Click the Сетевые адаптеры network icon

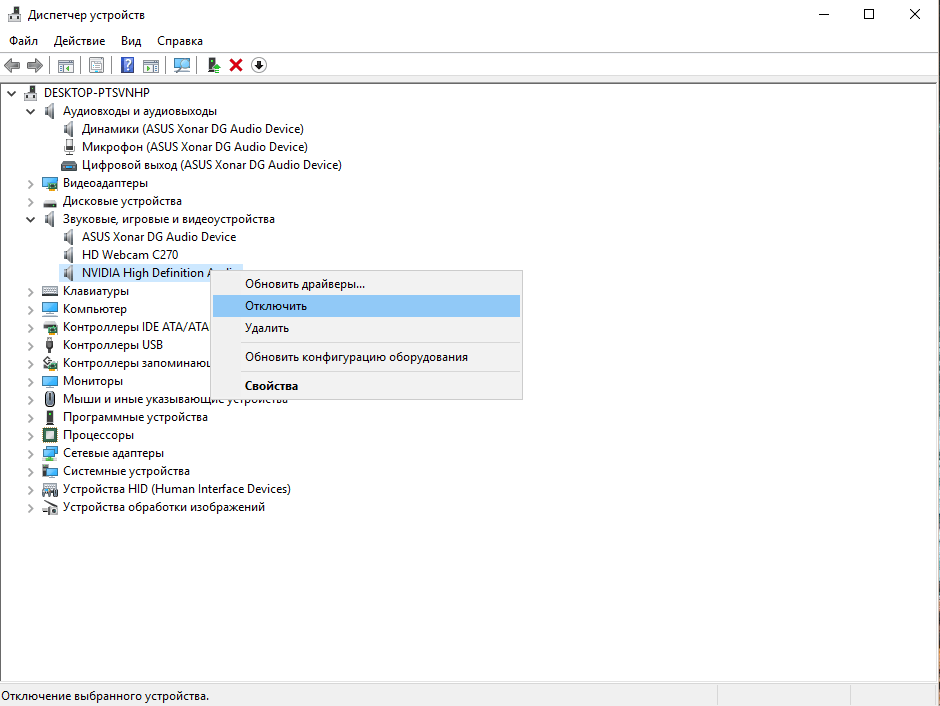pyautogui.click(x=50, y=454)
